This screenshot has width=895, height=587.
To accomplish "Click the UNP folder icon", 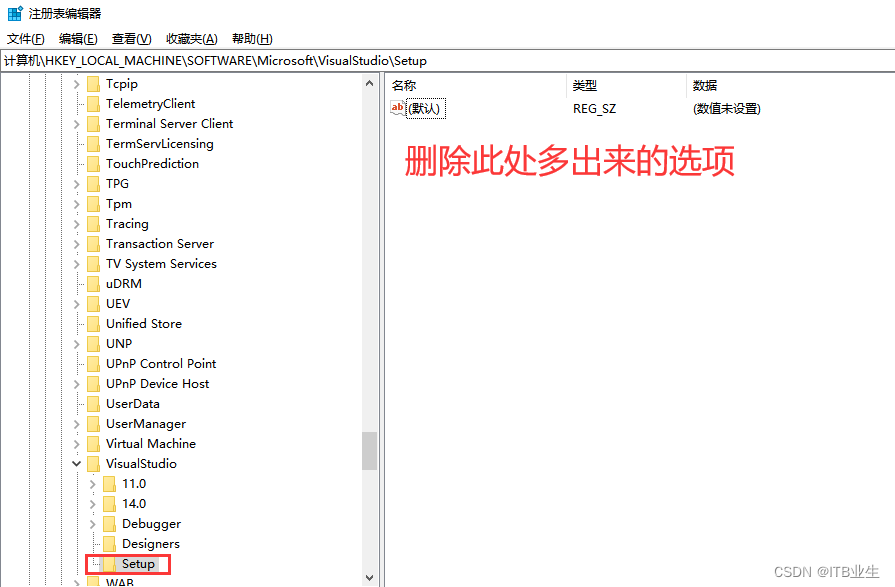I will coord(93,344).
